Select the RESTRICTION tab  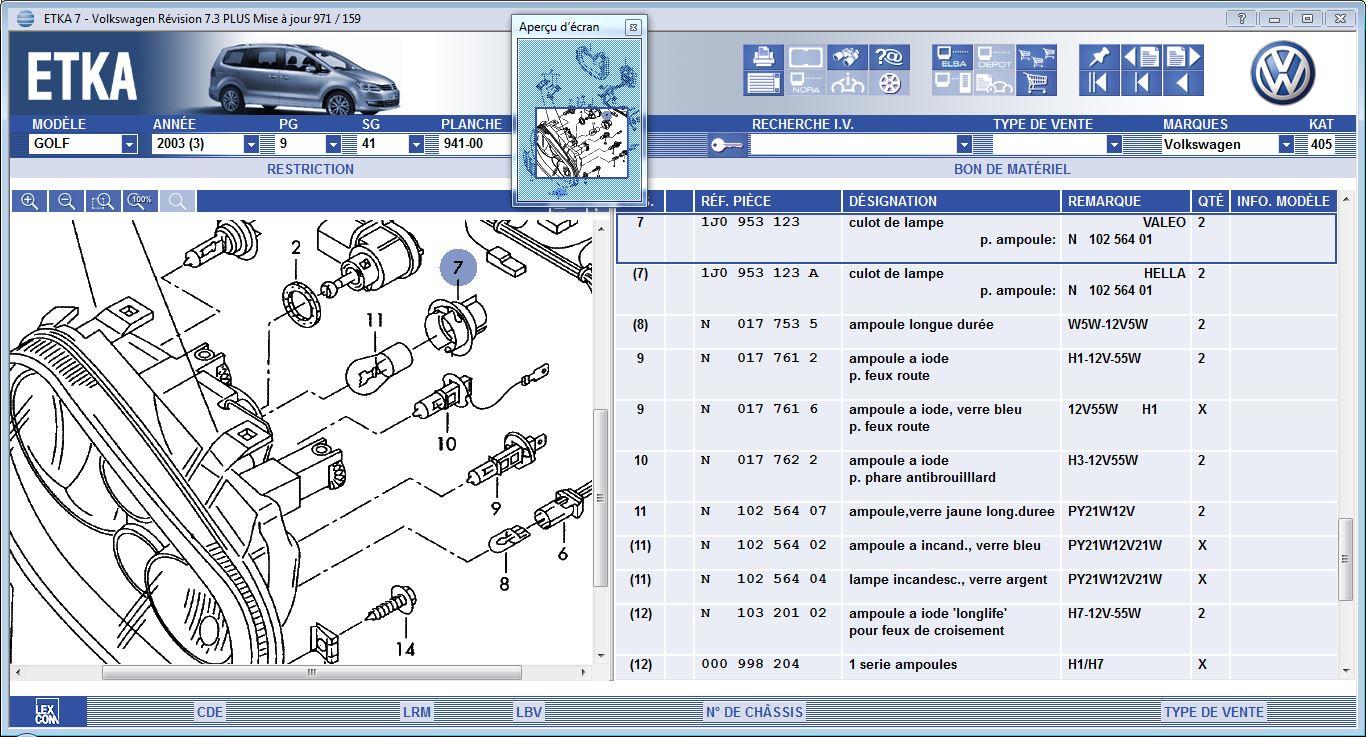[310, 169]
